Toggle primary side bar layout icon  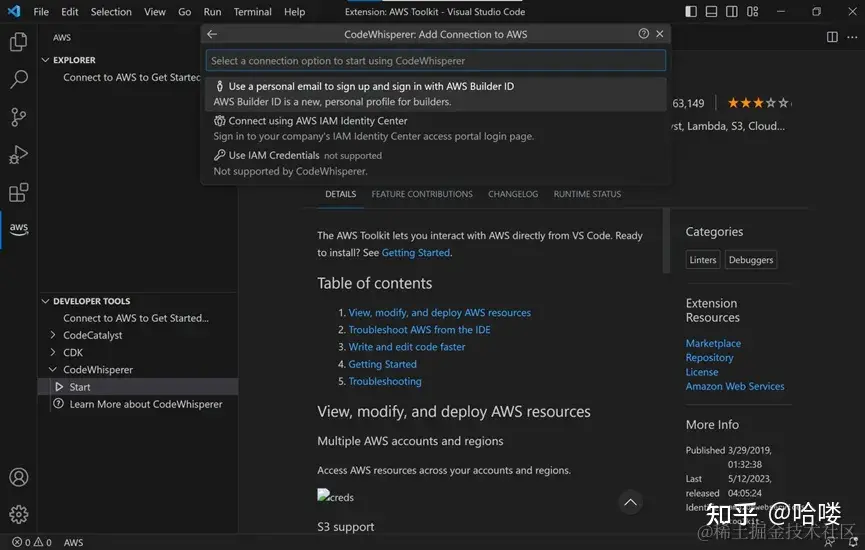[x=691, y=12]
